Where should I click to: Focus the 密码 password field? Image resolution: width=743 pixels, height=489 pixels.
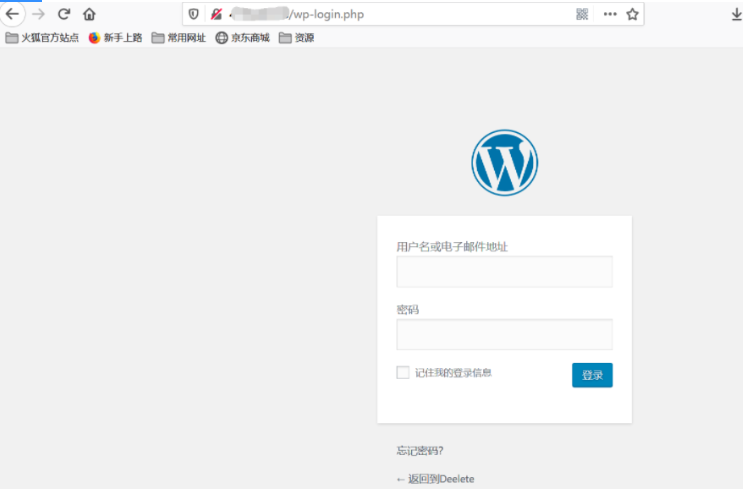505,334
